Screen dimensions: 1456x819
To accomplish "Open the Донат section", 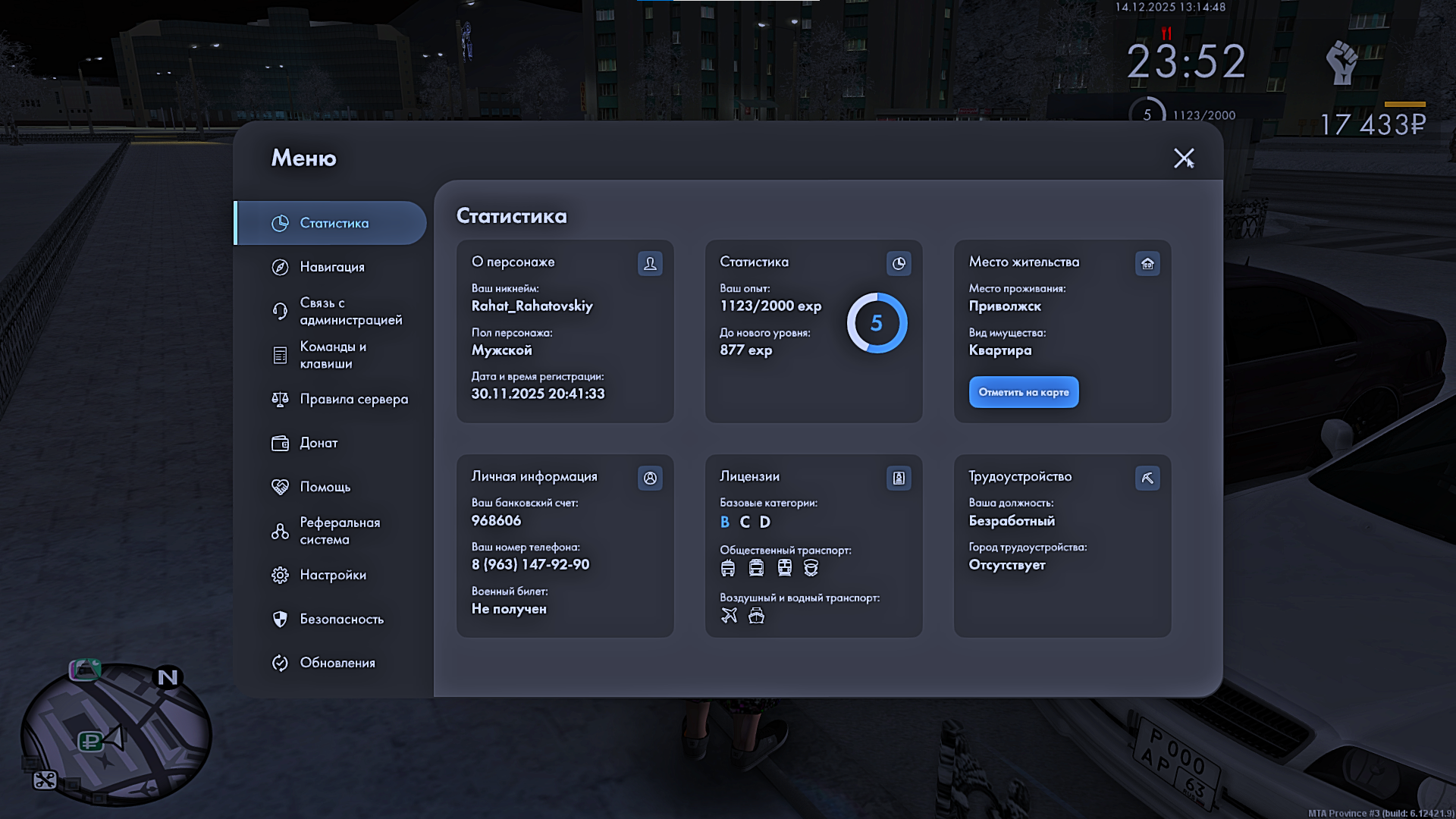I will pyautogui.click(x=317, y=443).
